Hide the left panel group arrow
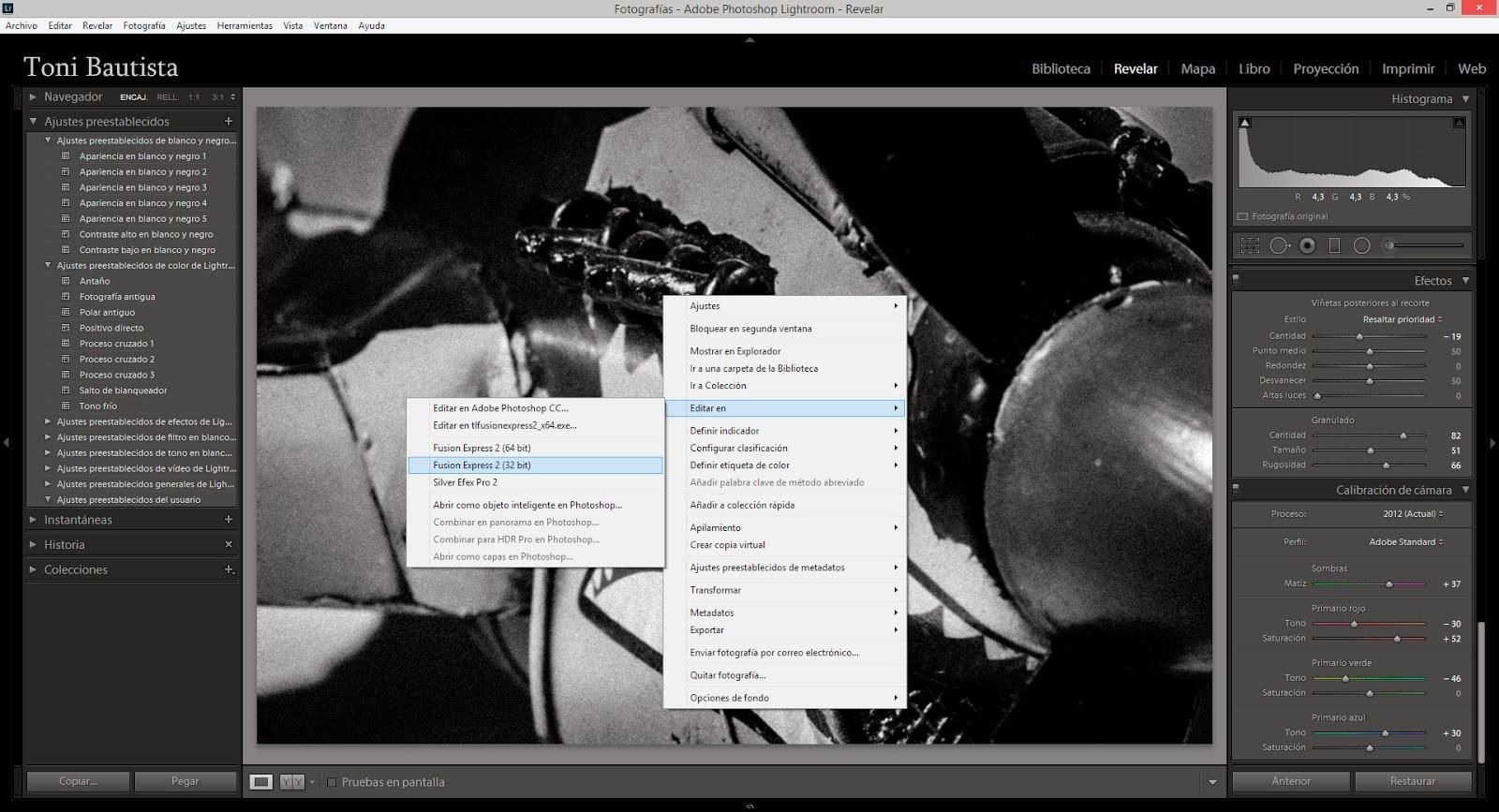The width and height of the screenshot is (1499, 812). pyautogui.click(x=6, y=442)
